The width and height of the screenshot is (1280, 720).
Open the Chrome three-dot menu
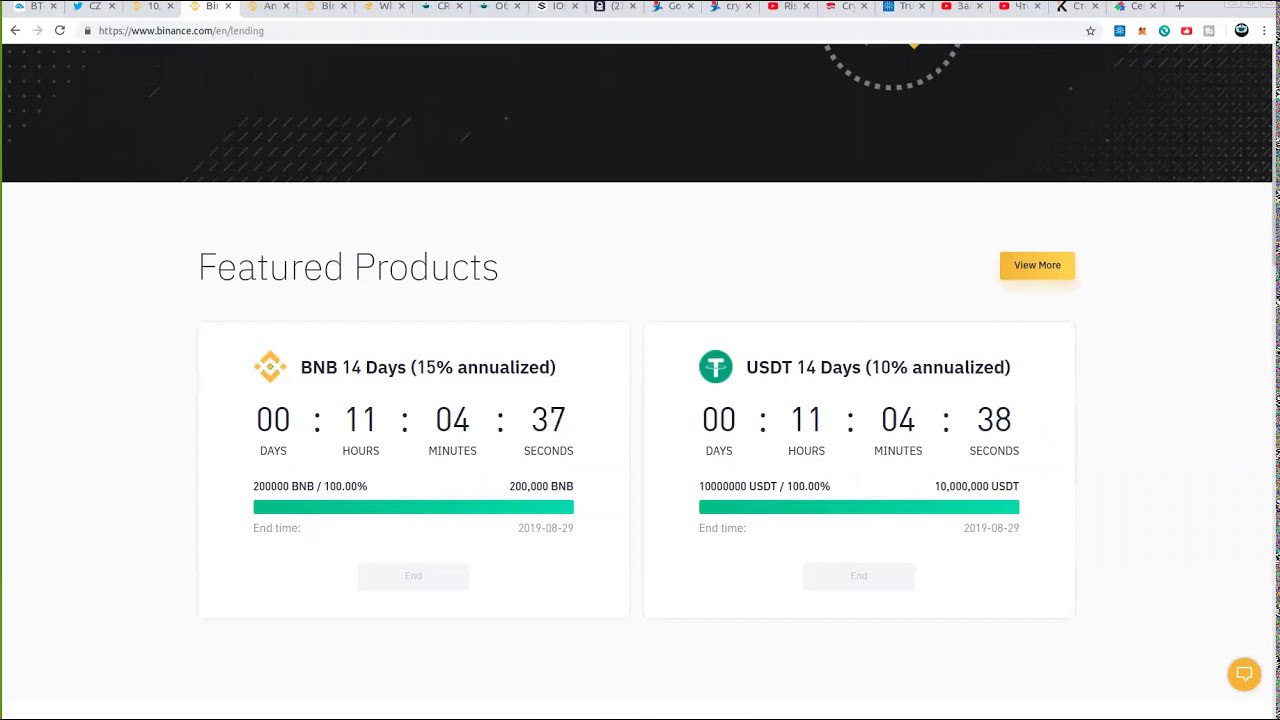[1265, 31]
